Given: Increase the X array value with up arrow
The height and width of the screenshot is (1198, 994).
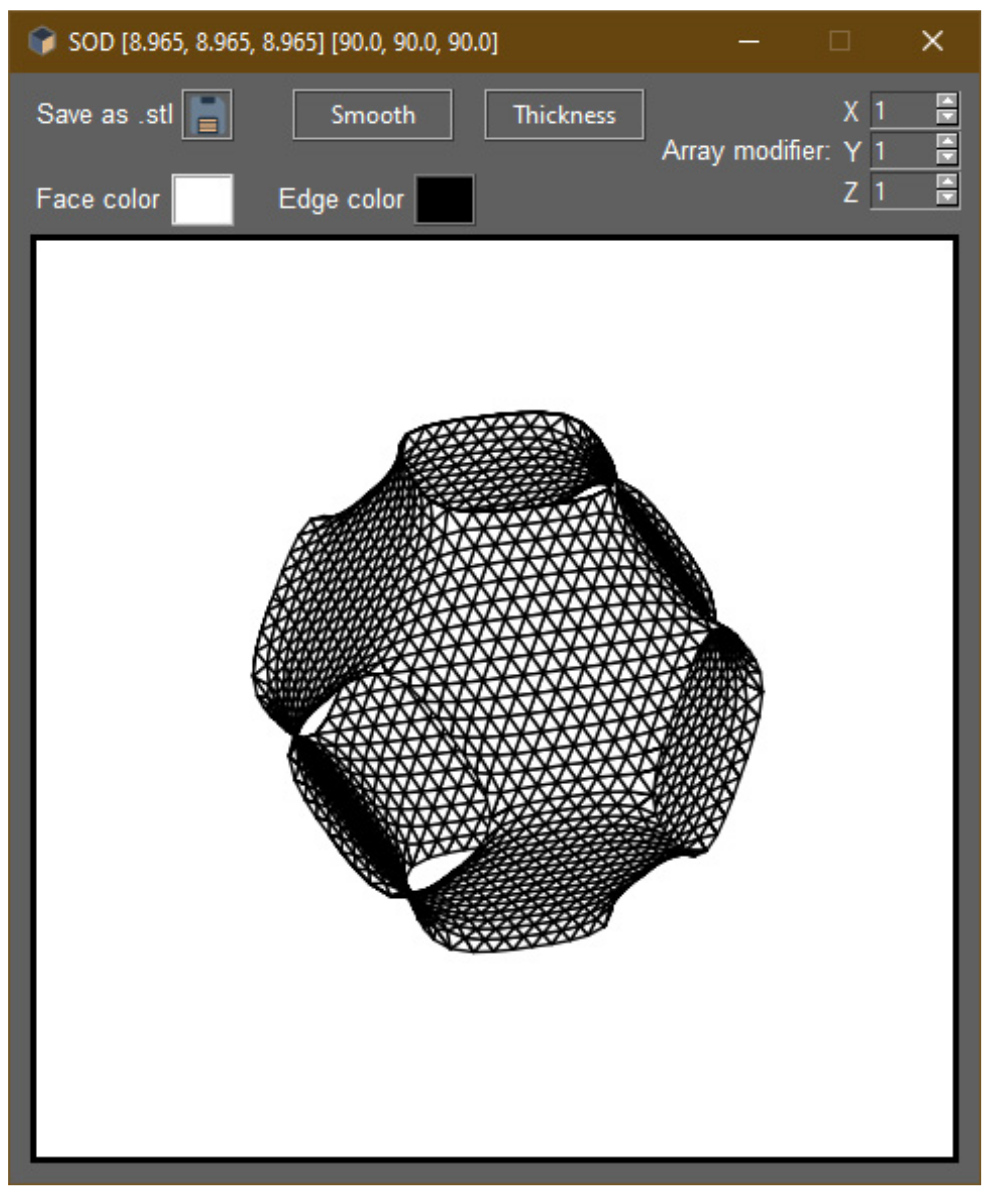Looking at the screenshot, I should pos(947,101).
